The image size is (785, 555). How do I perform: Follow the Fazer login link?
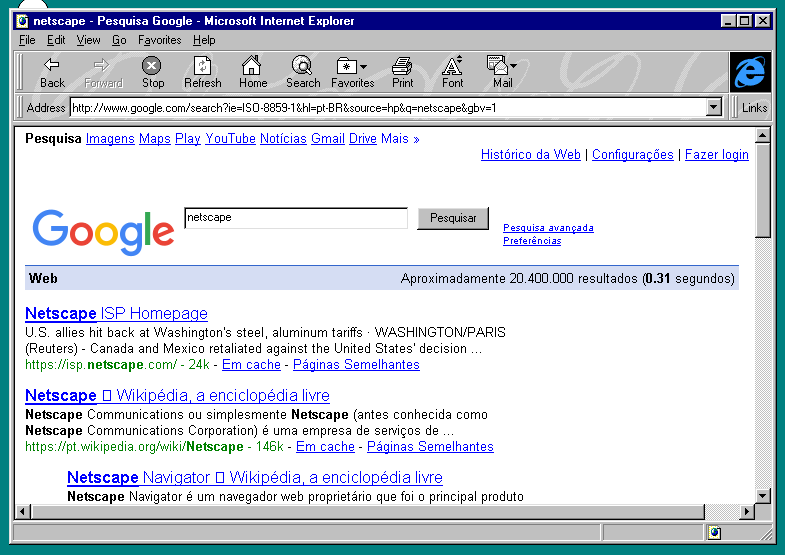click(x=716, y=155)
